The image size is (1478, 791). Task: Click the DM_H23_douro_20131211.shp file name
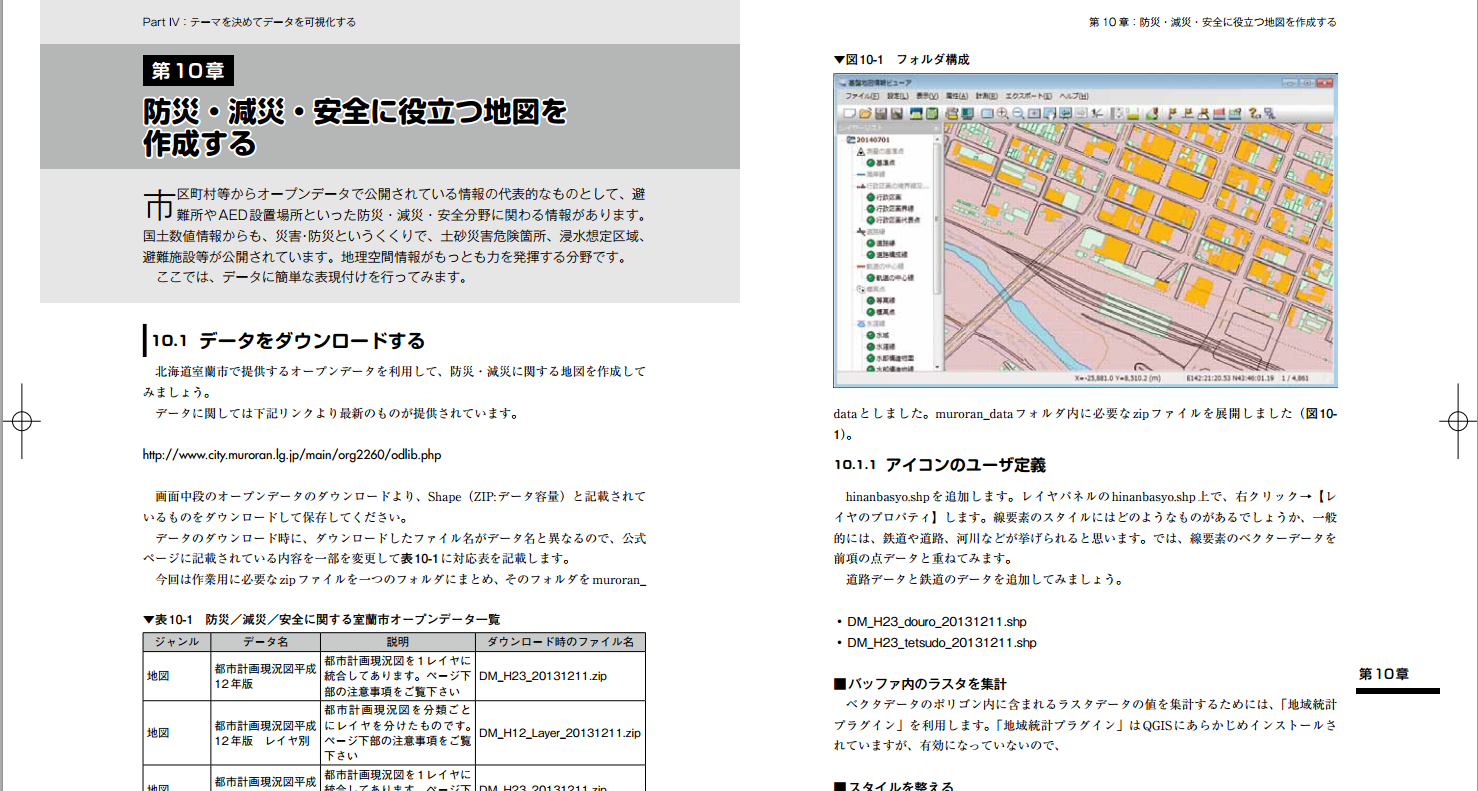[936, 621]
